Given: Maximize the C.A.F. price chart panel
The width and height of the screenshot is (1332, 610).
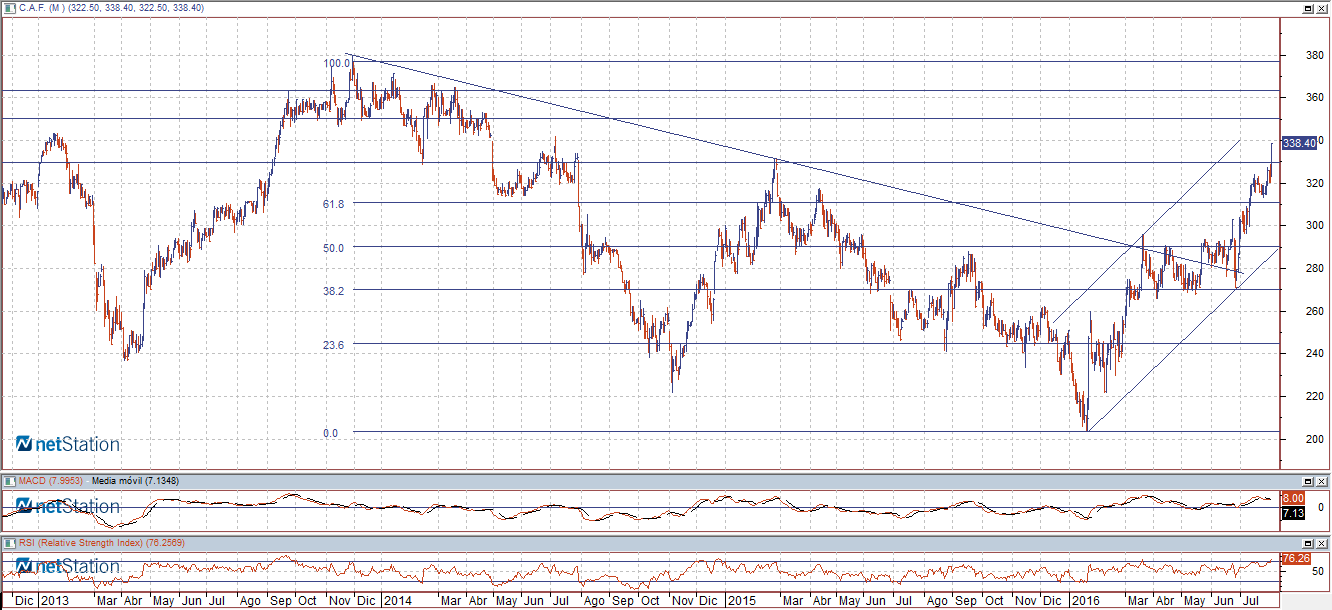Looking at the screenshot, I should (x=1308, y=7).
